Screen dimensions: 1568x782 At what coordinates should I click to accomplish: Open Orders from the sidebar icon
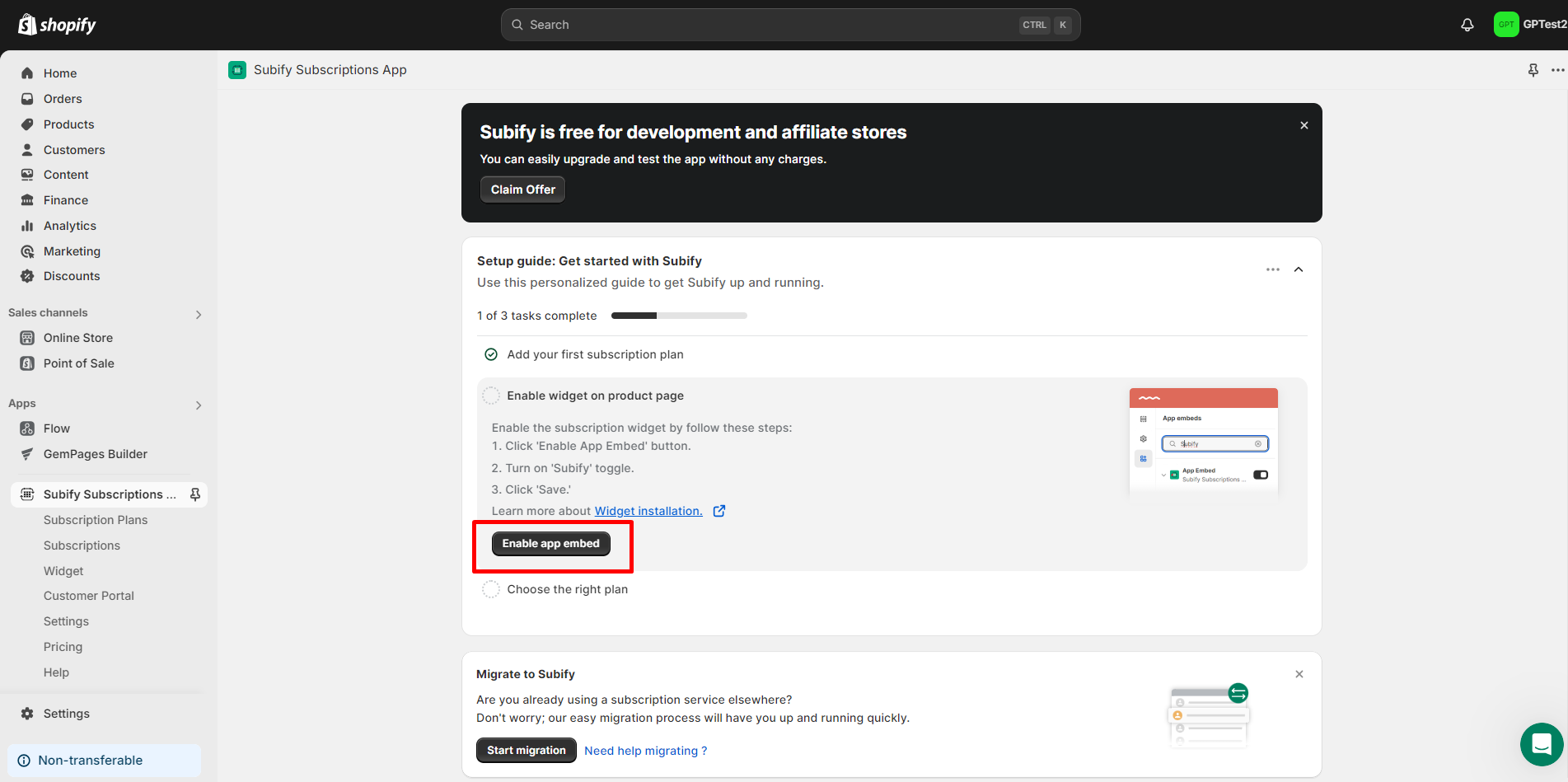tap(28, 98)
